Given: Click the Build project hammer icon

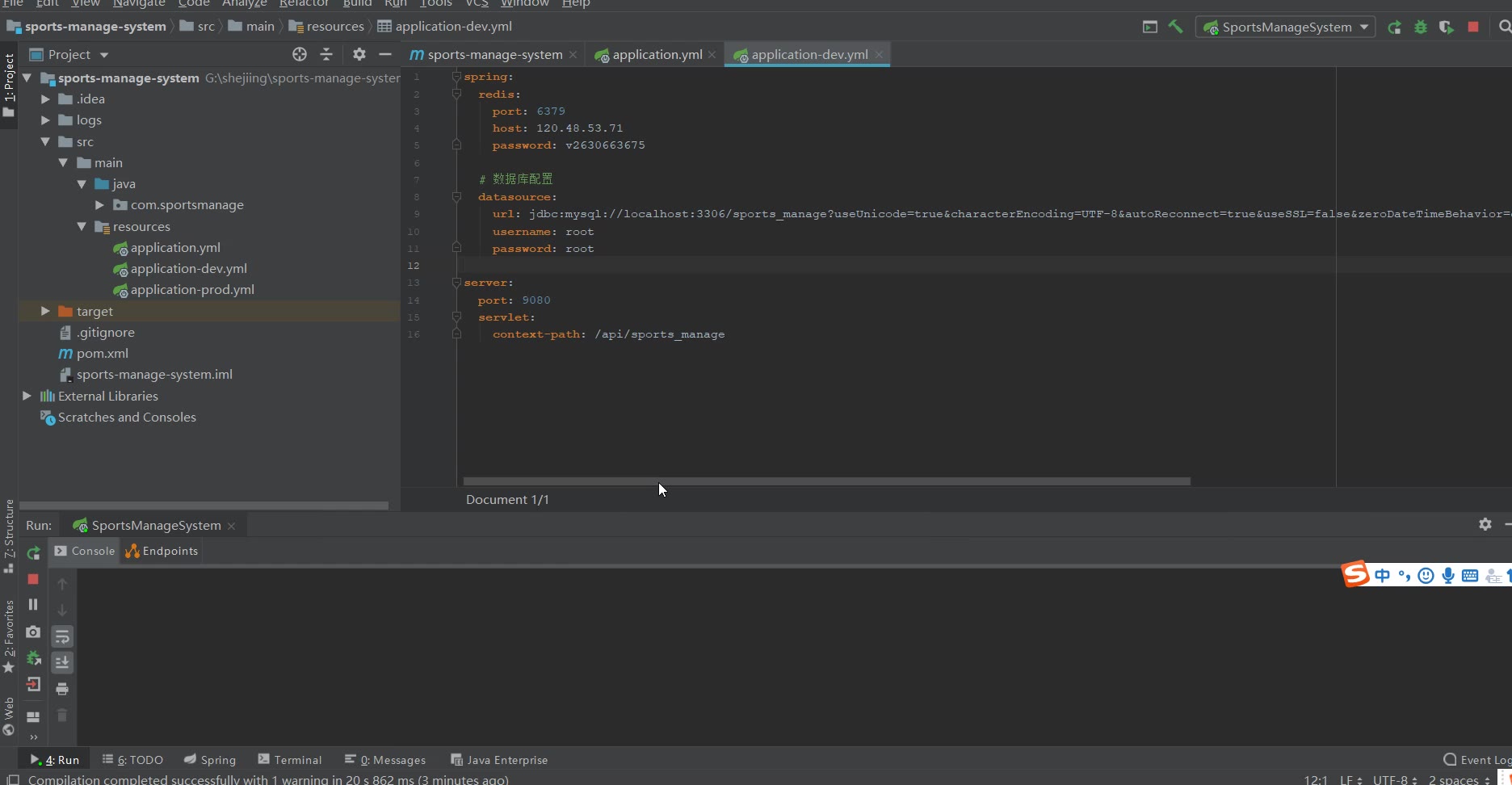Looking at the screenshot, I should (x=1176, y=27).
